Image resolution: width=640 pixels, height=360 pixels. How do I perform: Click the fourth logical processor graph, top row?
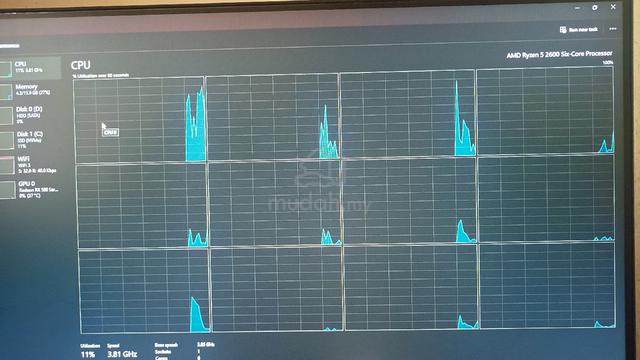point(545,111)
